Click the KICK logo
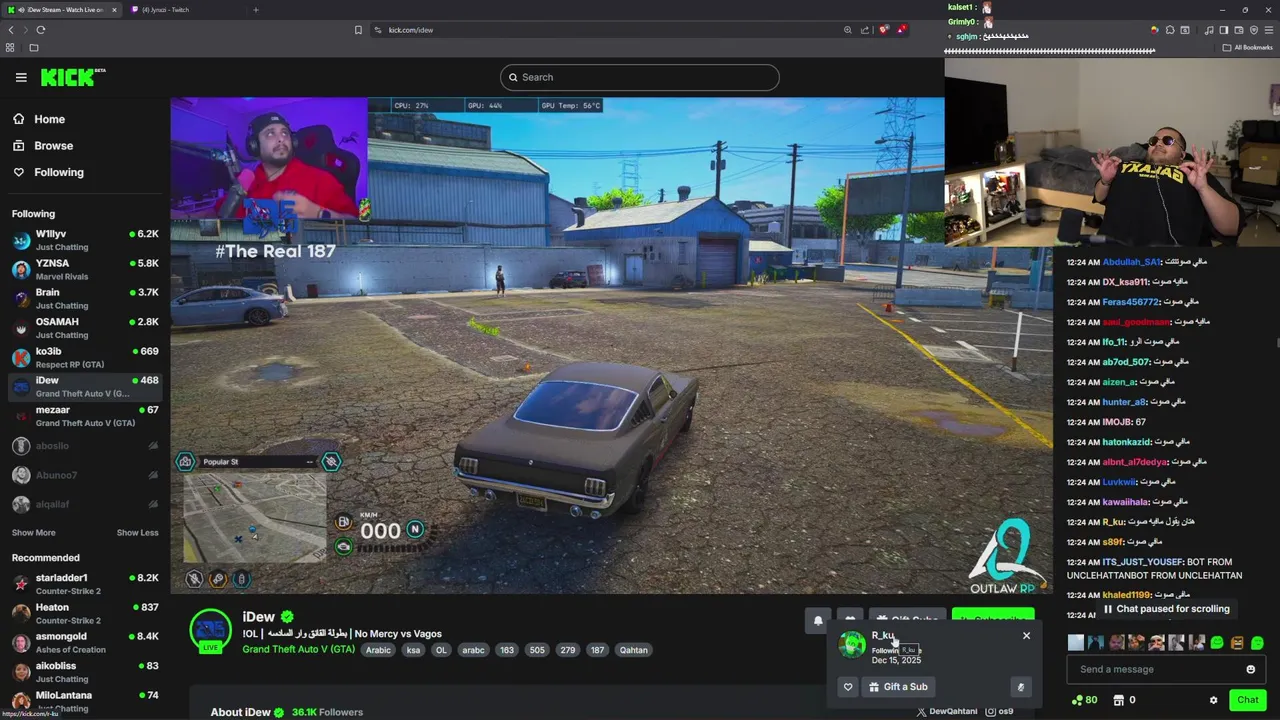1280x720 pixels. click(72, 77)
